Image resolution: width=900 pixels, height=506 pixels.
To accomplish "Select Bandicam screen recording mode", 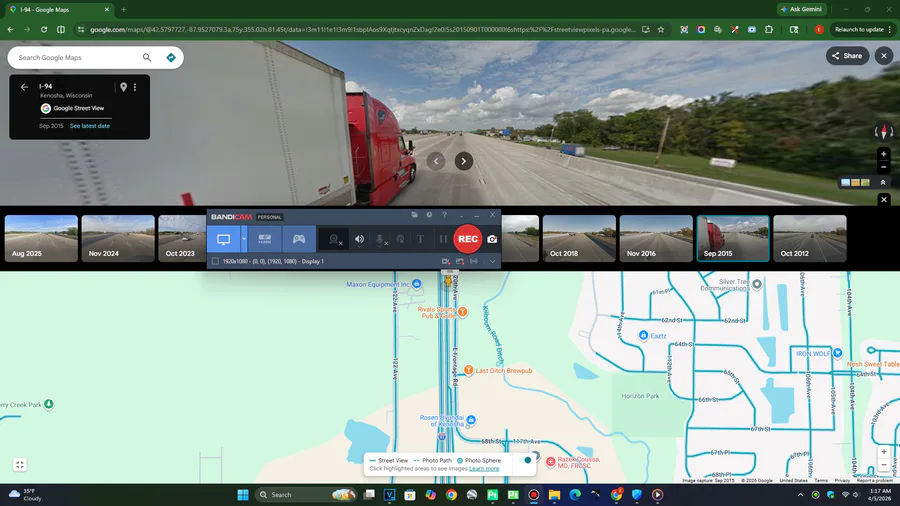I will click(223, 239).
